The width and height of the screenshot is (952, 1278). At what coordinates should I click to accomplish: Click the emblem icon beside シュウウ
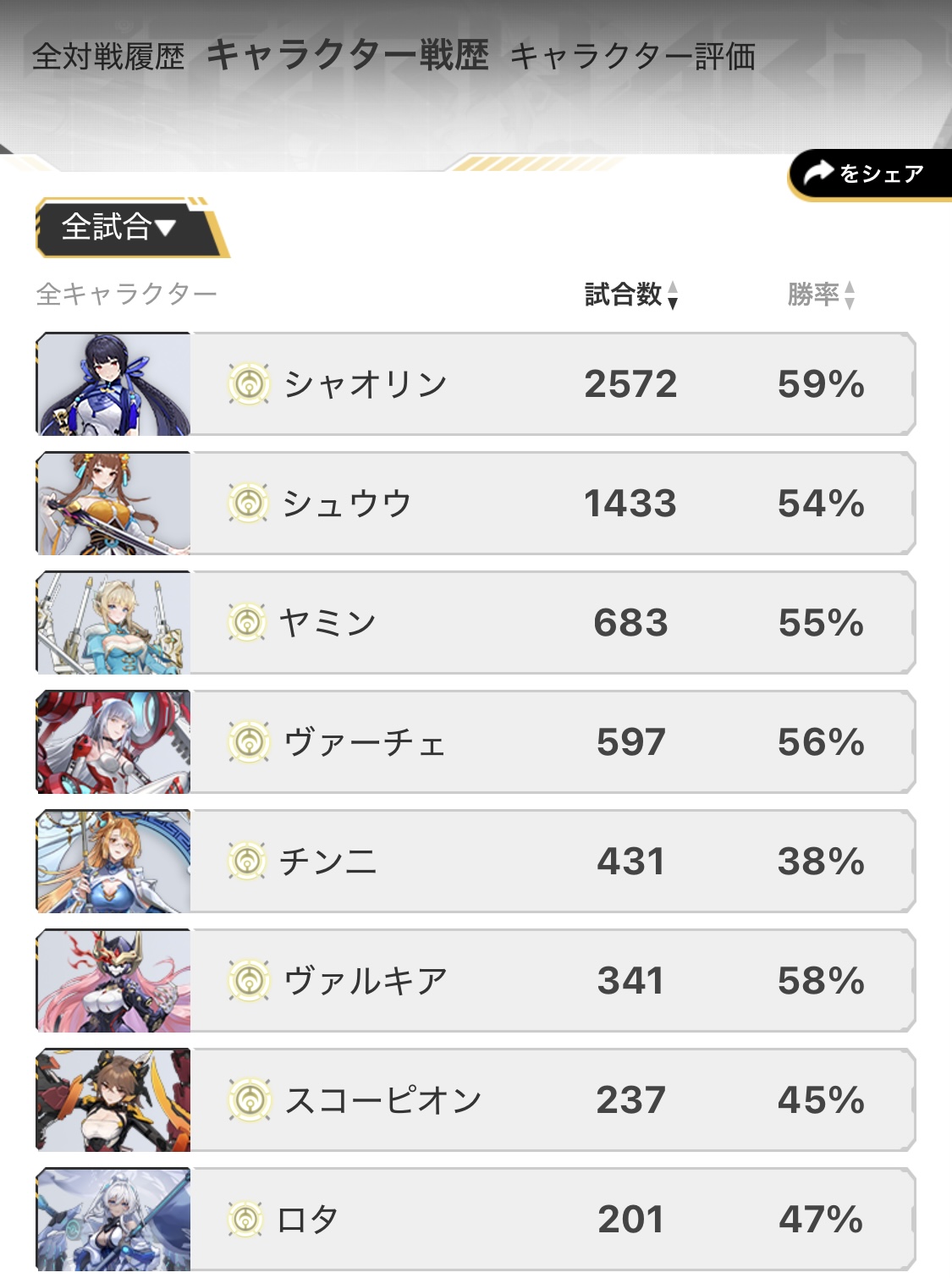[x=249, y=504]
